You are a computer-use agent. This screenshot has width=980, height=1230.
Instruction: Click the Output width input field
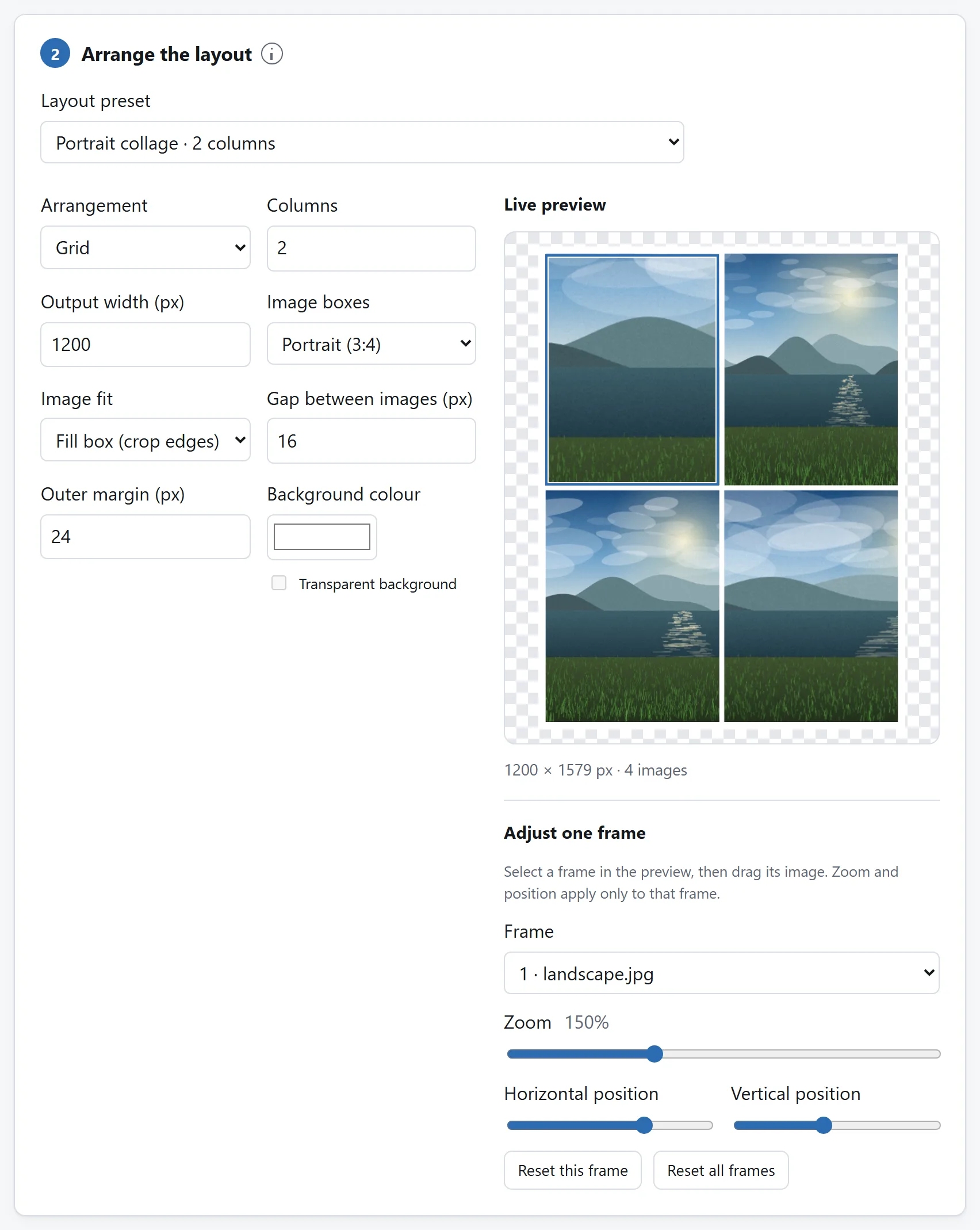146,345
